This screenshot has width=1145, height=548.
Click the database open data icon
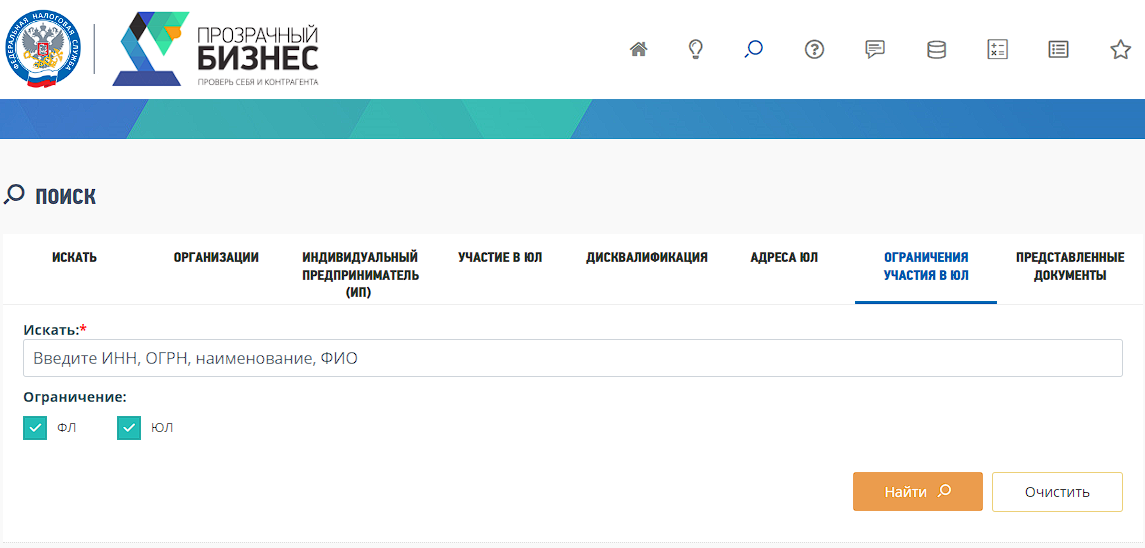[936, 49]
